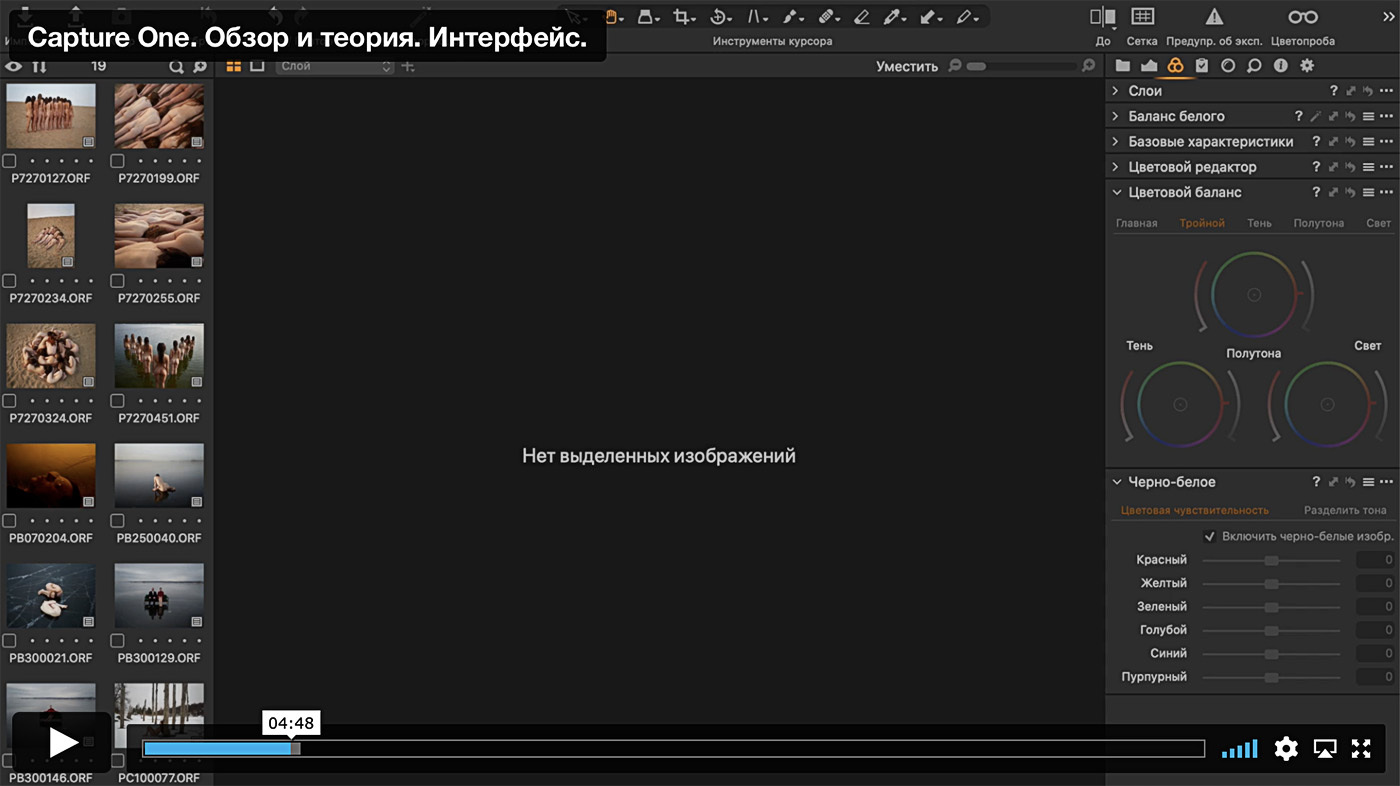
Task: Check the box under PB300129.ORF
Action: 118,641
